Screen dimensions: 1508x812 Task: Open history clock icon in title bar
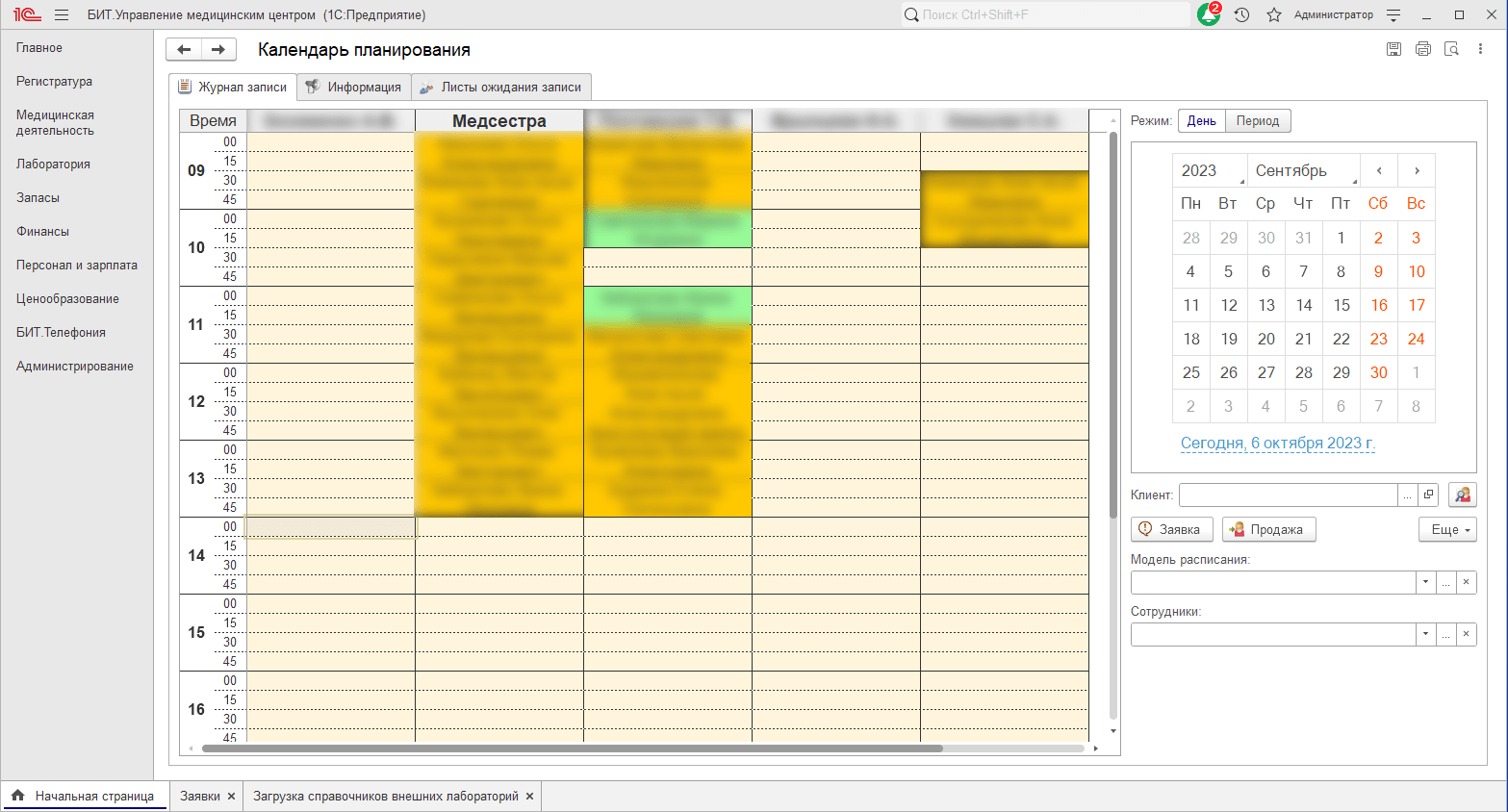click(1242, 15)
